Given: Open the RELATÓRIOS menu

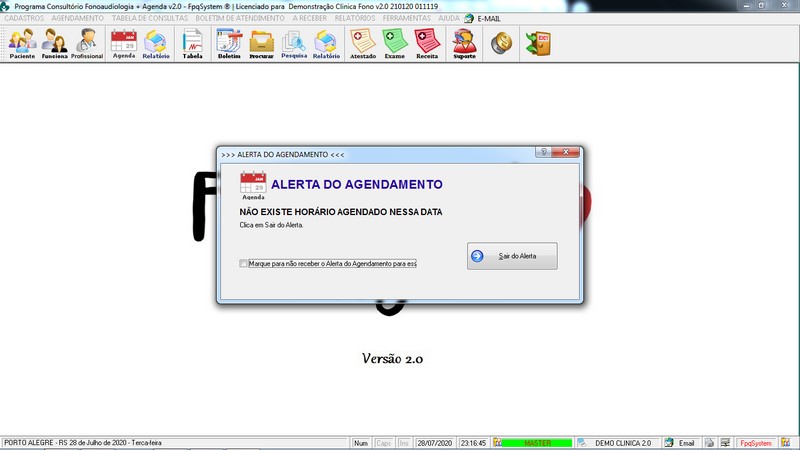Looking at the screenshot, I should pos(355,18).
